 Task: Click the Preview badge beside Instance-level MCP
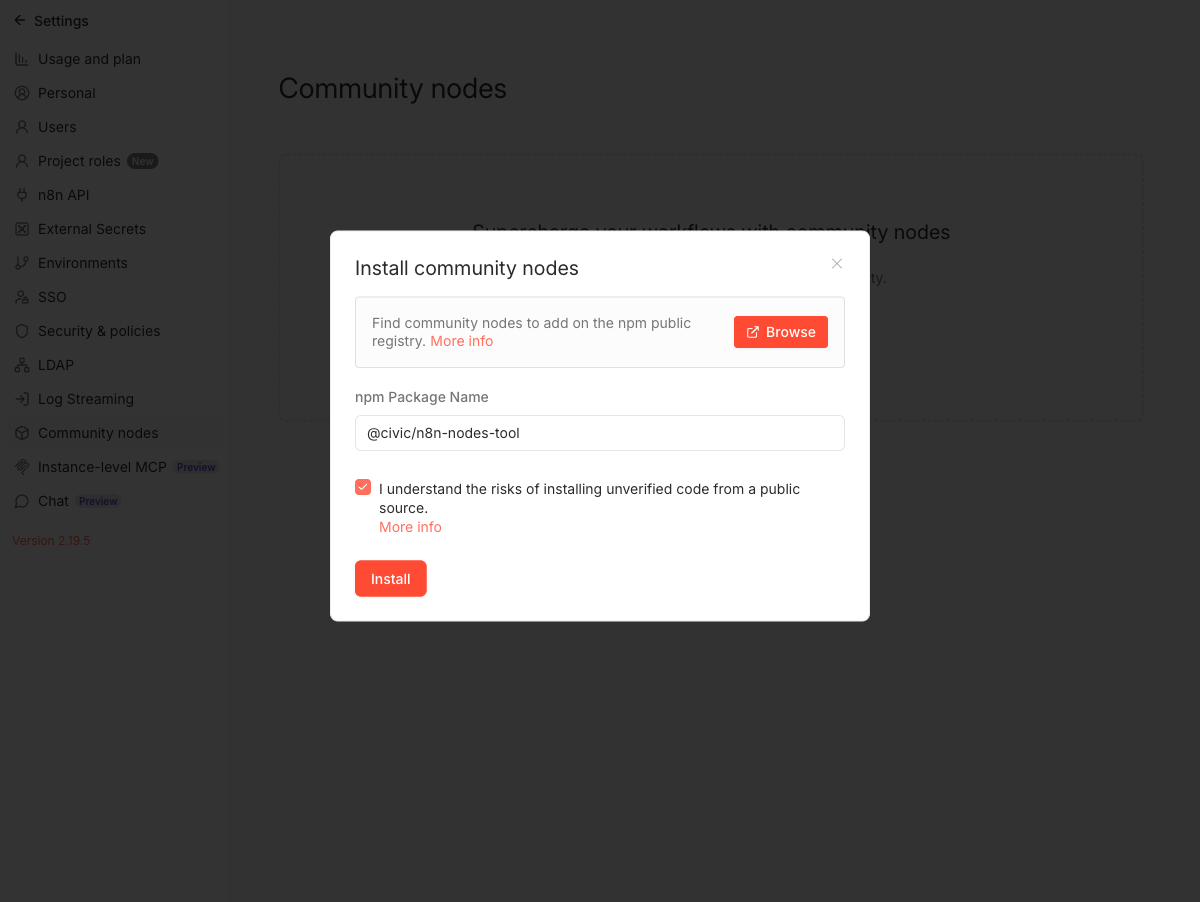pyautogui.click(x=196, y=467)
